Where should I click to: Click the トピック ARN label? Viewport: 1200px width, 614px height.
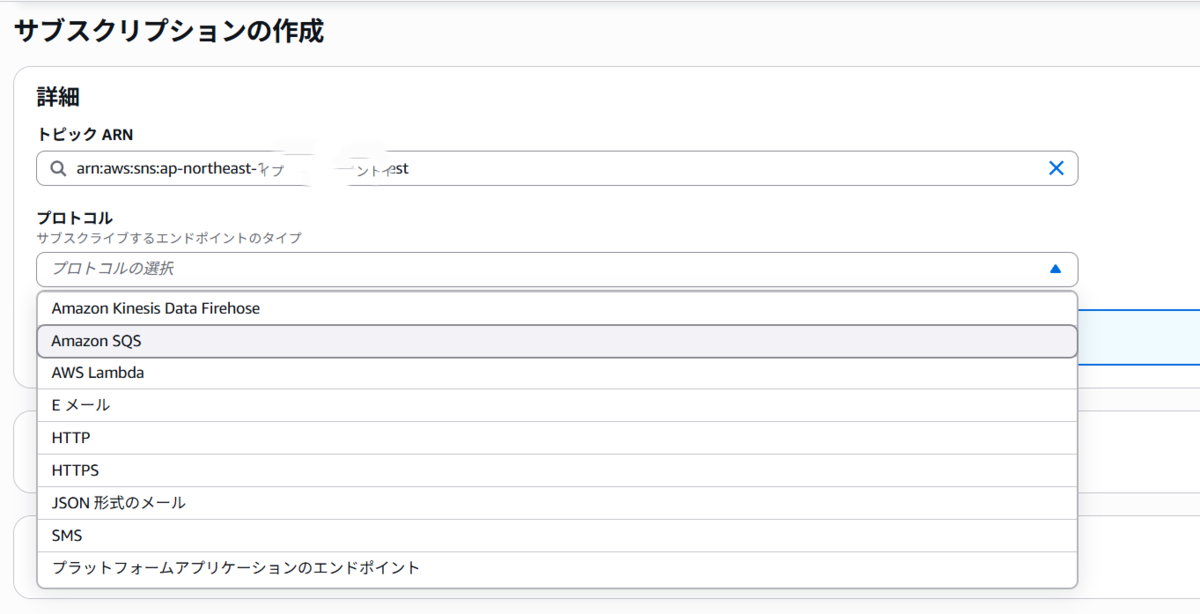(x=85, y=134)
